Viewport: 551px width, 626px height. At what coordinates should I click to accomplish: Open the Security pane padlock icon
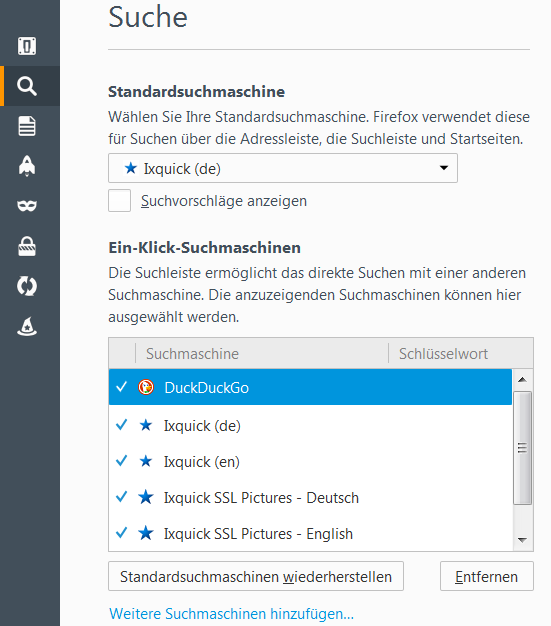[x=27, y=246]
